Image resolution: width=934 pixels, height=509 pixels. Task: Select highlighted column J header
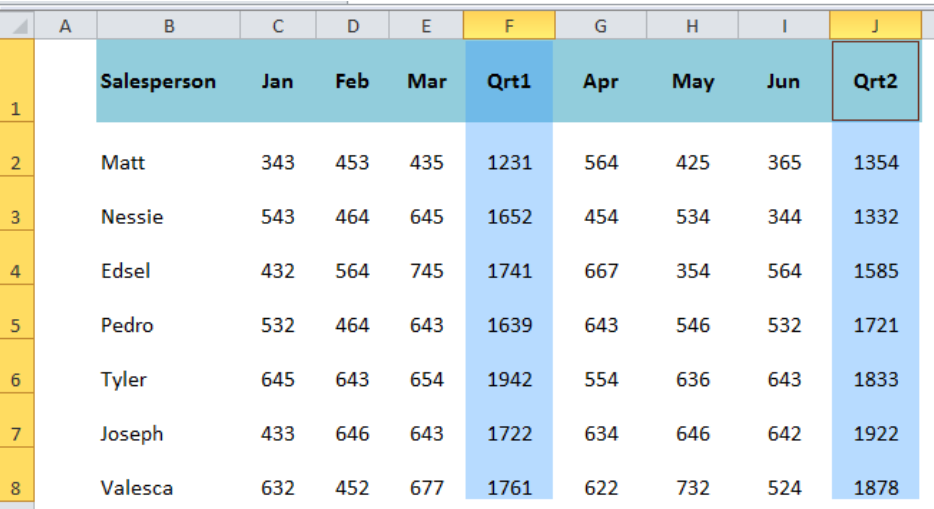coord(876,26)
